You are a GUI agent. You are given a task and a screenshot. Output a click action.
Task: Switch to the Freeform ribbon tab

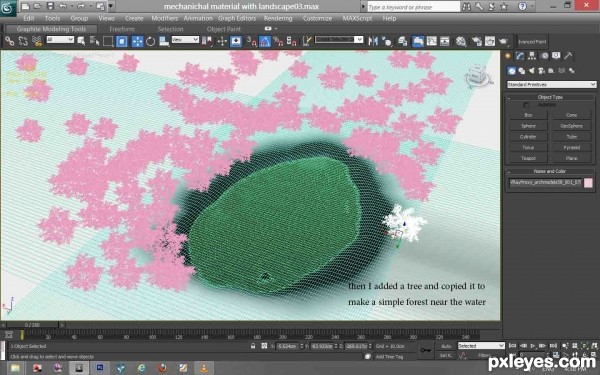pos(122,29)
